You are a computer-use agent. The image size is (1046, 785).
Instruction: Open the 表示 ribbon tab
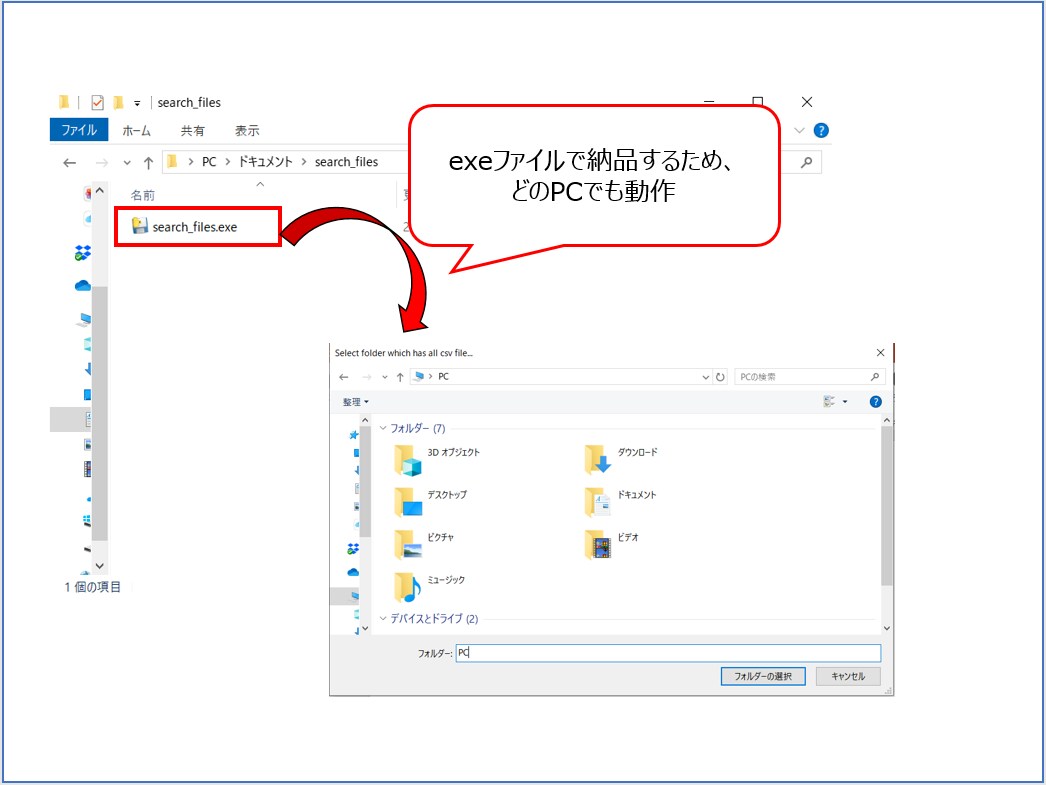coord(247,131)
